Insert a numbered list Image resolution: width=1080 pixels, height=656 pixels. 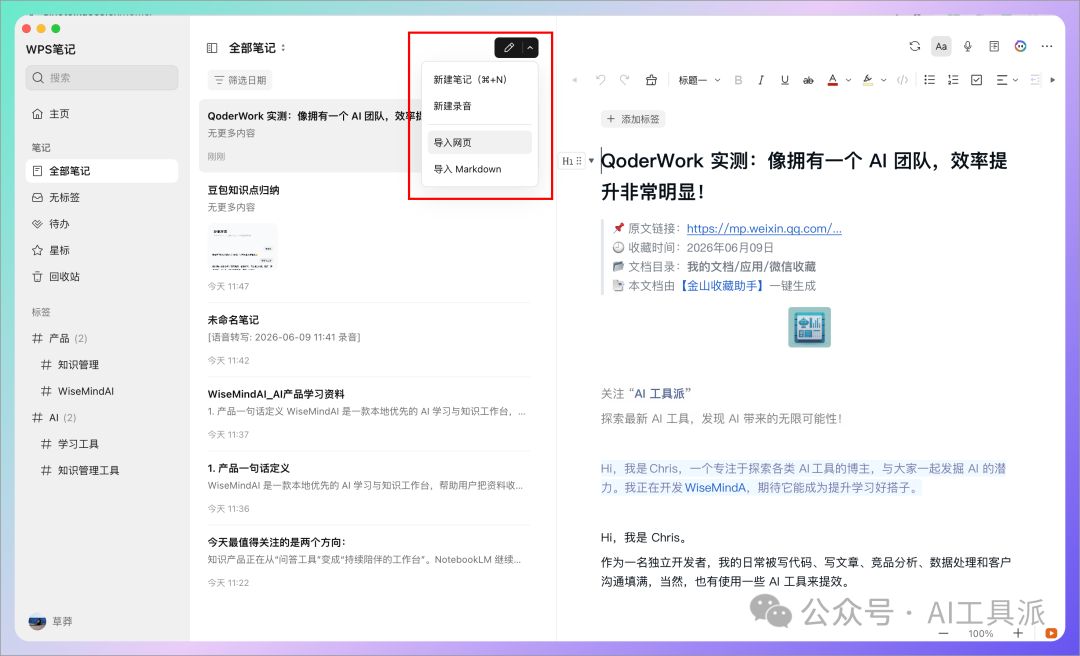click(x=953, y=80)
